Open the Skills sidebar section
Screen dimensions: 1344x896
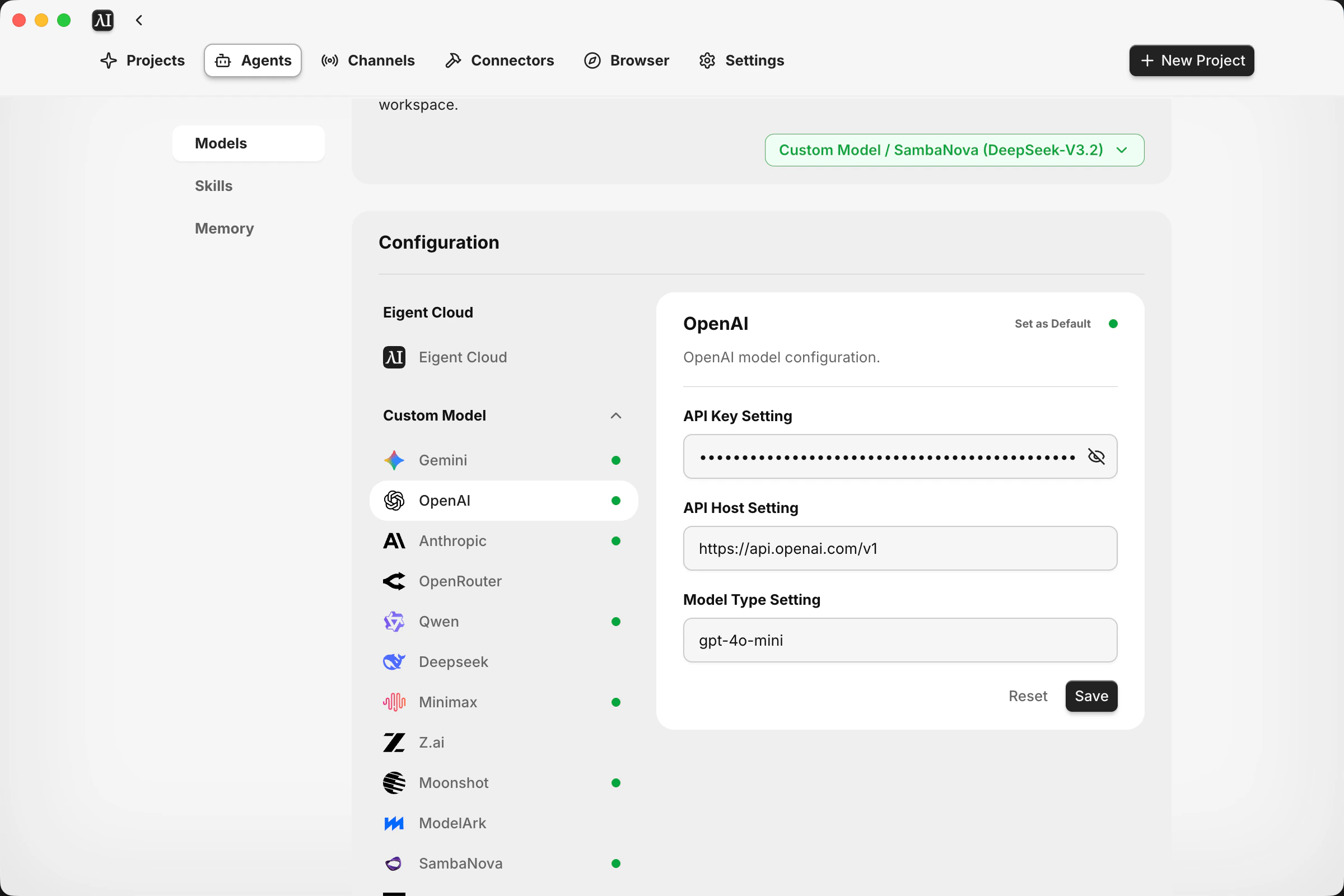pyautogui.click(x=214, y=186)
